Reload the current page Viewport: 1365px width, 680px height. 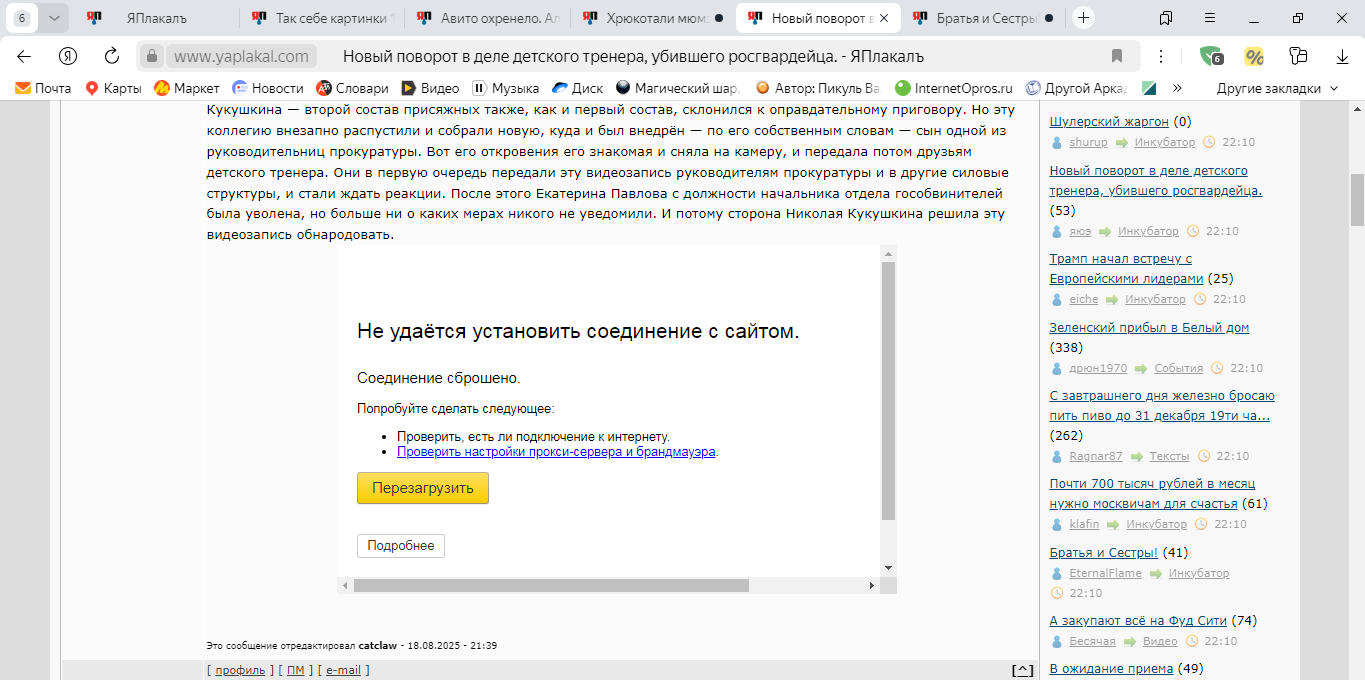coord(112,56)
